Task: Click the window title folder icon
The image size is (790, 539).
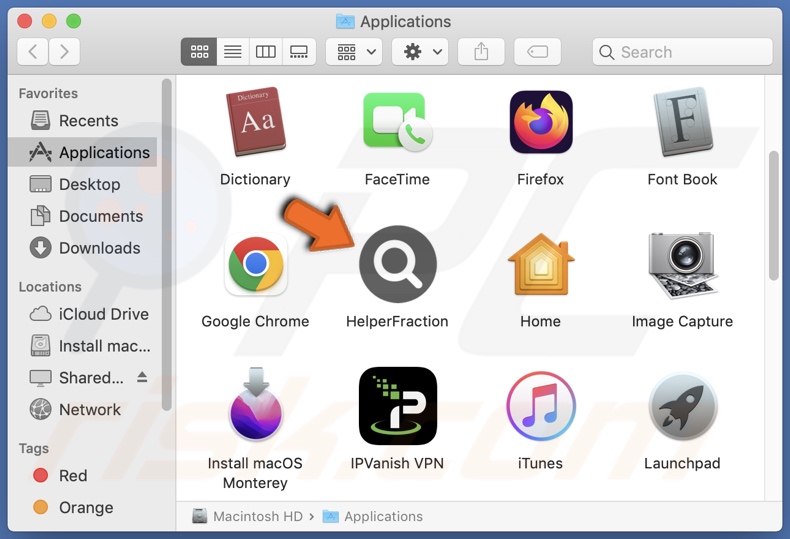Action: click(x=345, y=21)
